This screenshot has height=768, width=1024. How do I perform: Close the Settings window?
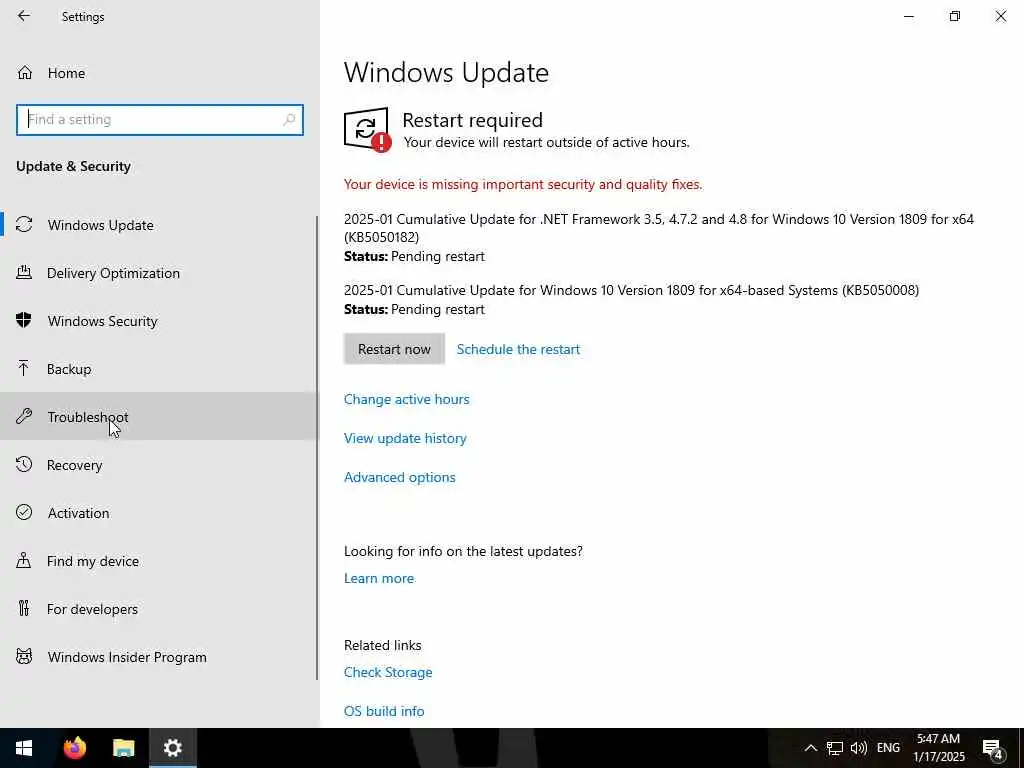click(1000, 16)
